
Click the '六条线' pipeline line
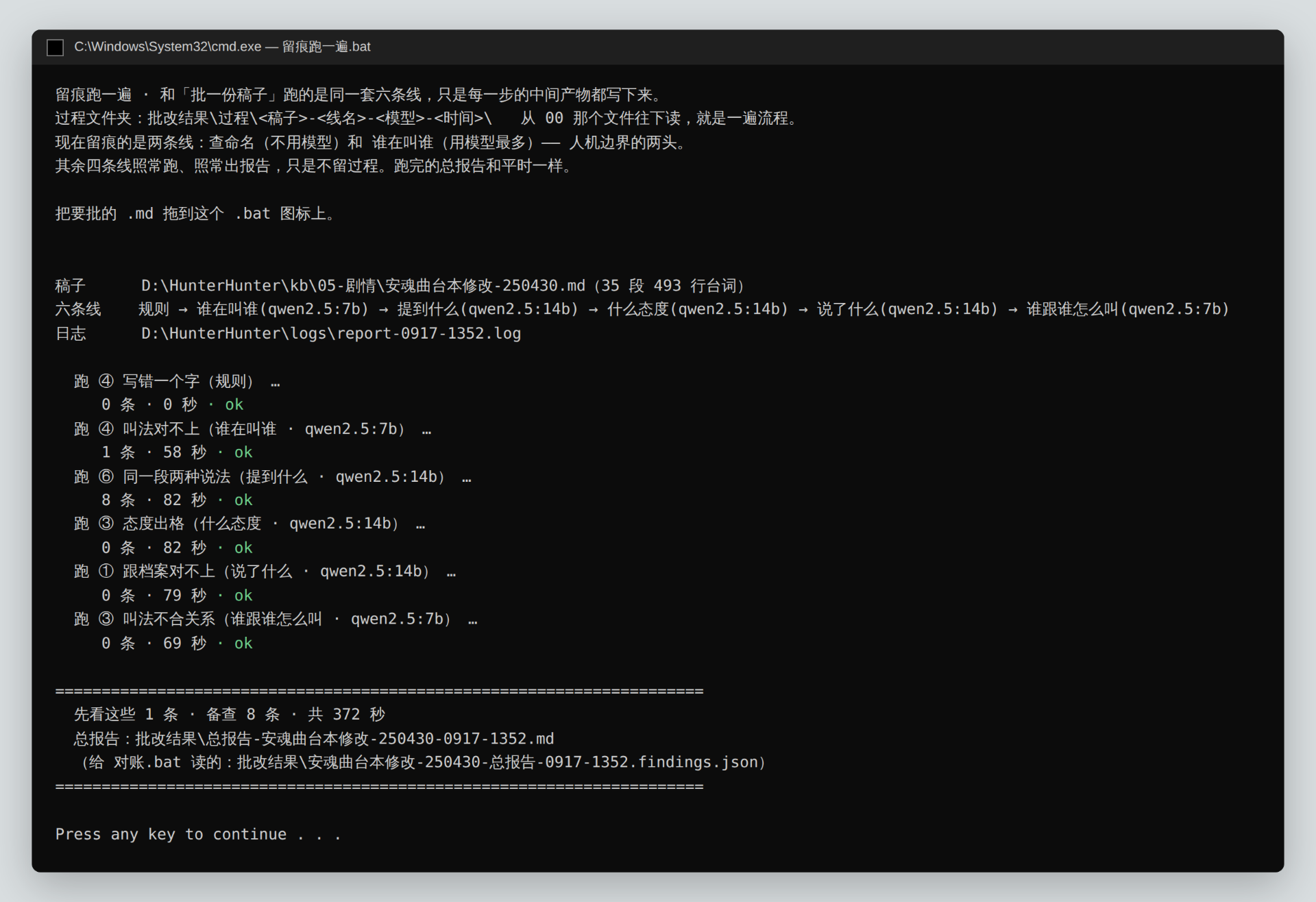(x=642, y=310)
